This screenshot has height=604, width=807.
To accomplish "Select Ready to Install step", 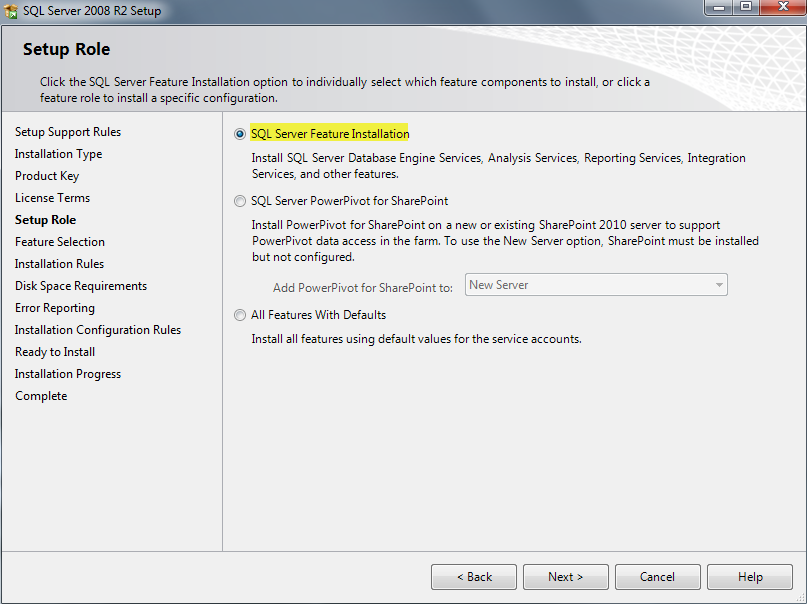I will point(55,352).
